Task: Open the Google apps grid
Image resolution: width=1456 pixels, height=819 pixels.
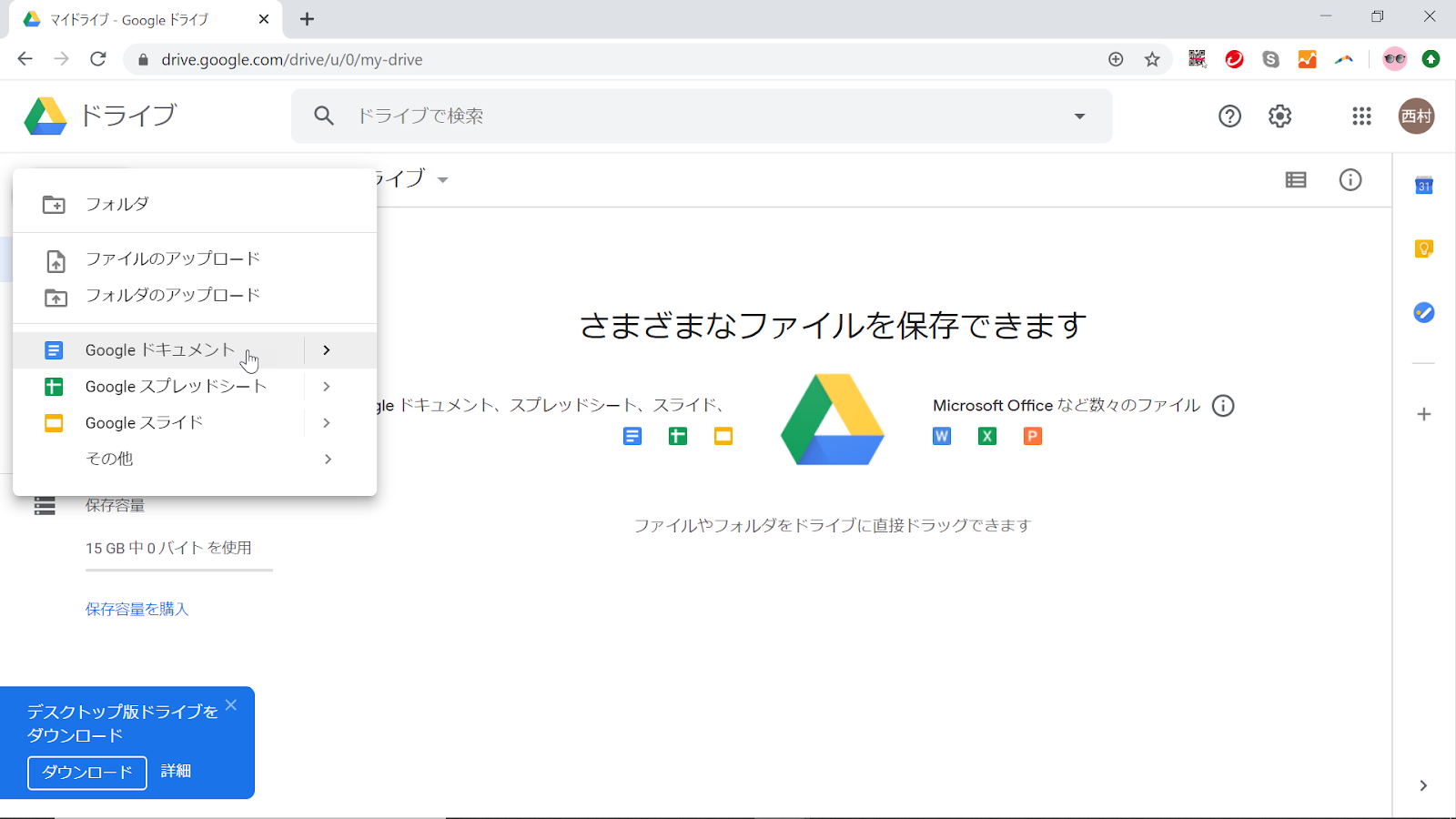Action: [1361, 116]
